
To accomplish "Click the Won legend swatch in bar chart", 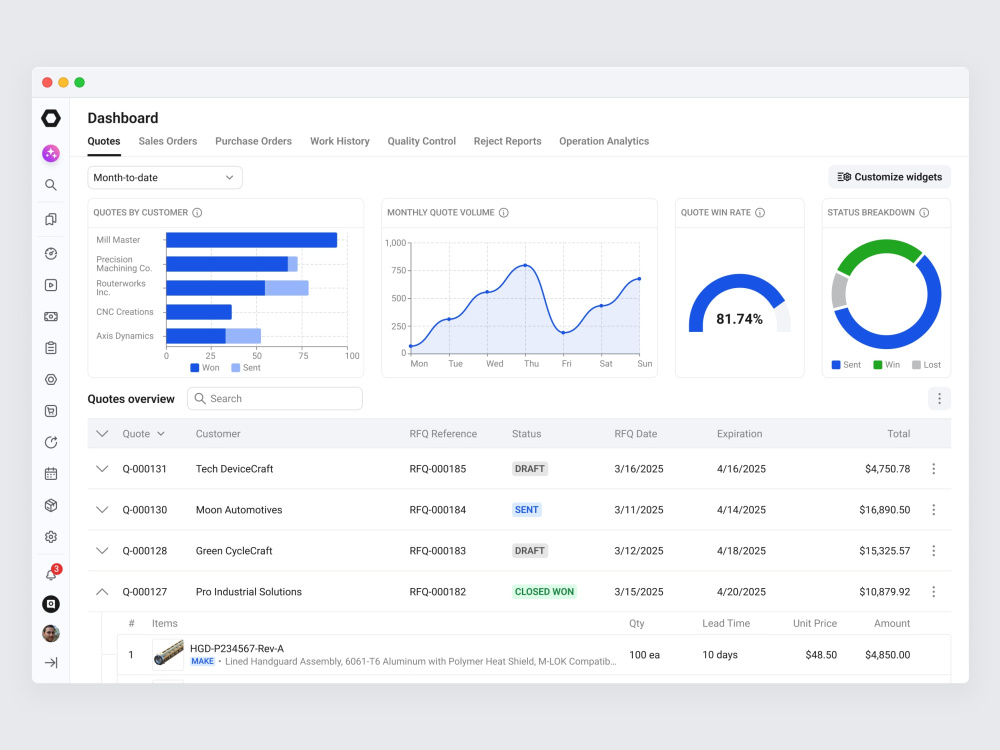I will pyautogui.click(x=195, y=368).
